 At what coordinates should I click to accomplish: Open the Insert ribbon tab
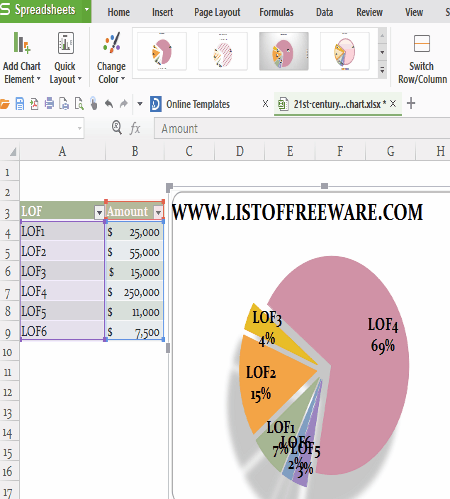(162, 12)
